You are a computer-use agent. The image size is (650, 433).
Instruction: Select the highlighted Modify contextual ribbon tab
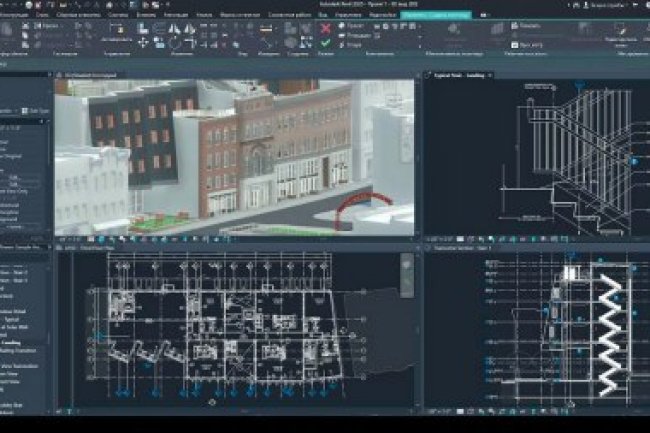[437, 16]
